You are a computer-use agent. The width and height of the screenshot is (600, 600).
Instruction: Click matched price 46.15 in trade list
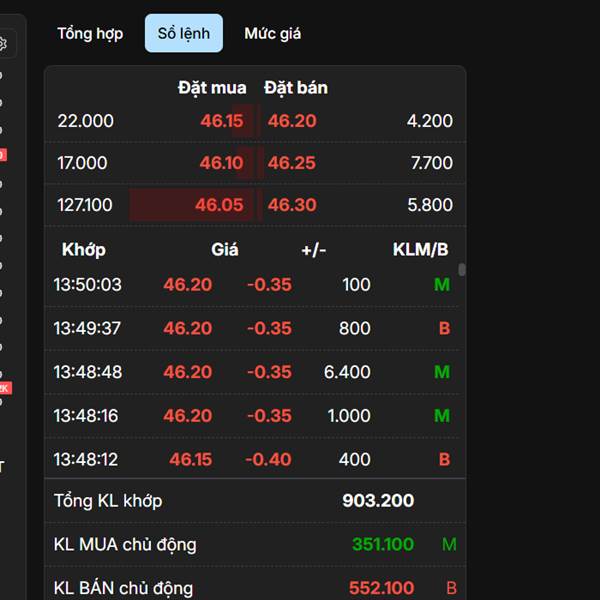(x=191, y=459)
